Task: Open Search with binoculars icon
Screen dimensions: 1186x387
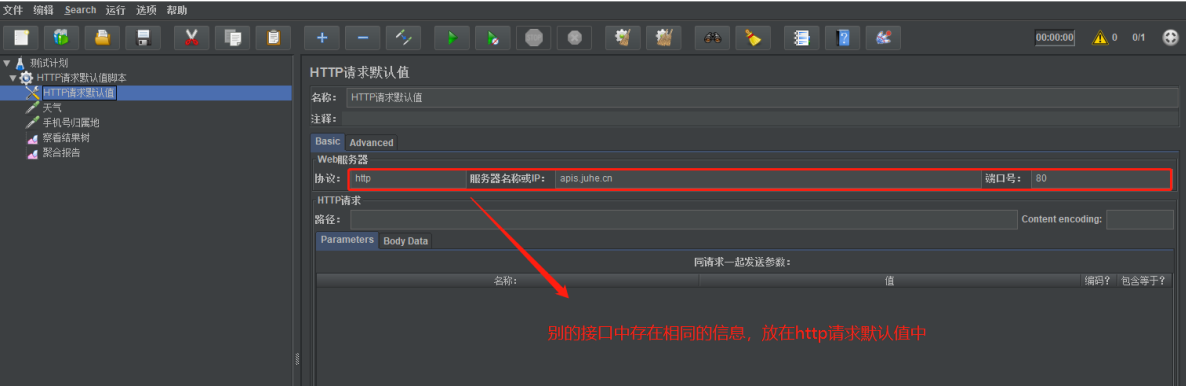Action: pos(712,37)
